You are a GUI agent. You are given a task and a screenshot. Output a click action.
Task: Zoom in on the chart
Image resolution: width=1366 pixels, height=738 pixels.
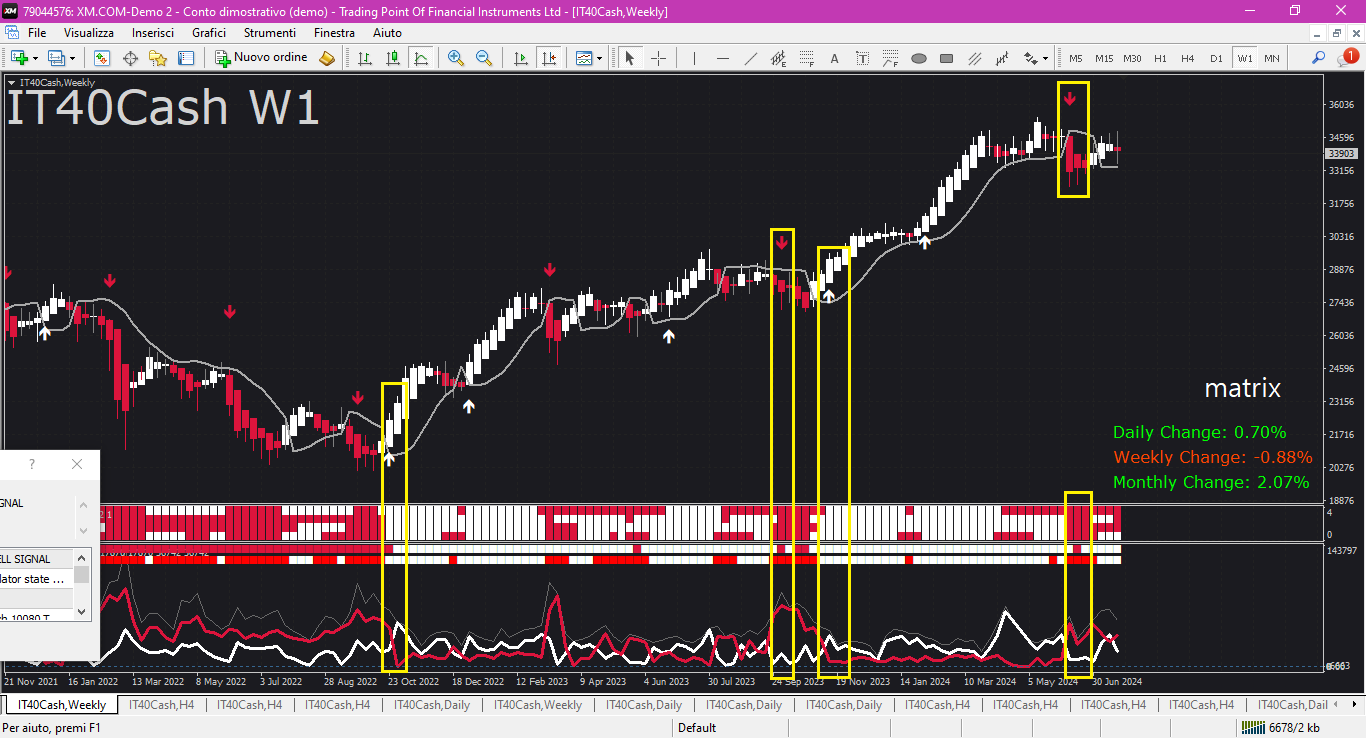pyautogui.click(x=456, y=58)
